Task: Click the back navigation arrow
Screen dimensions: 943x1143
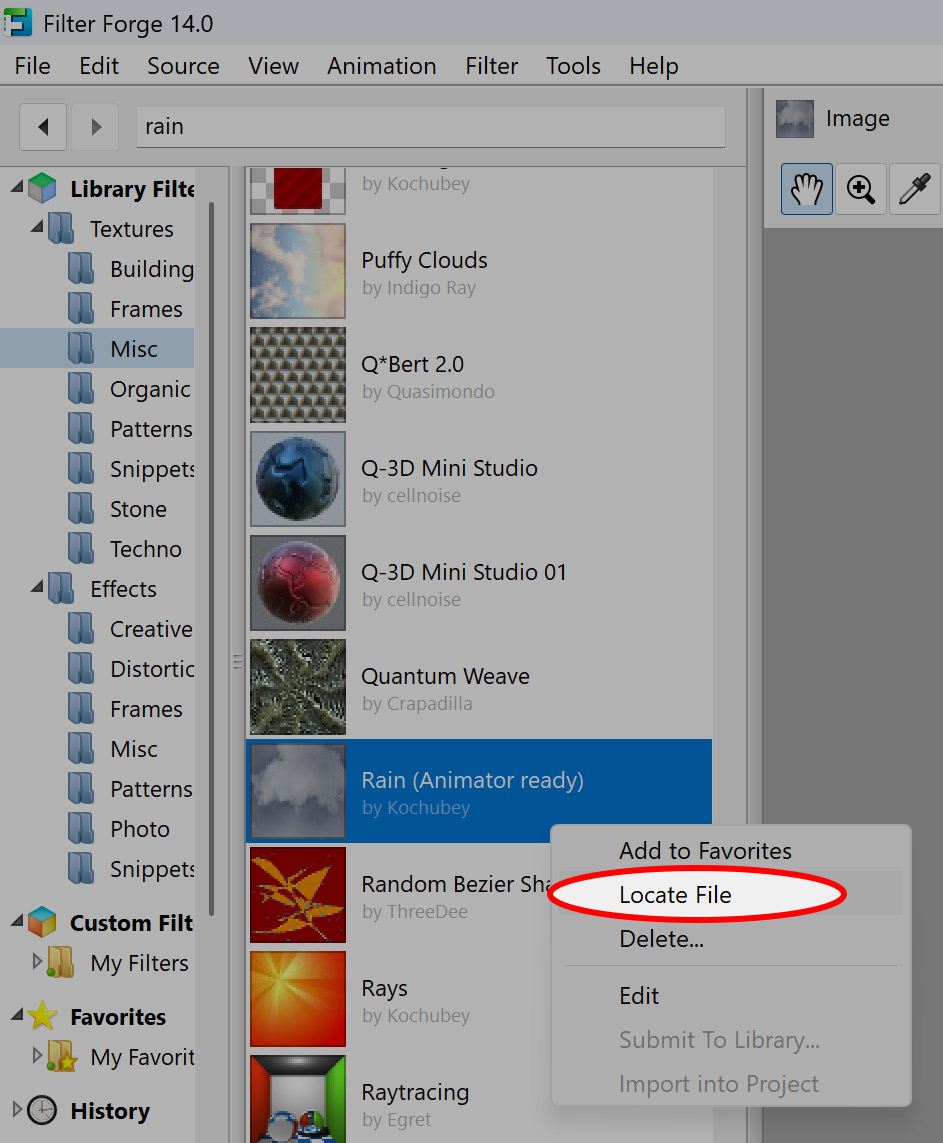Action: click(43, 127)
